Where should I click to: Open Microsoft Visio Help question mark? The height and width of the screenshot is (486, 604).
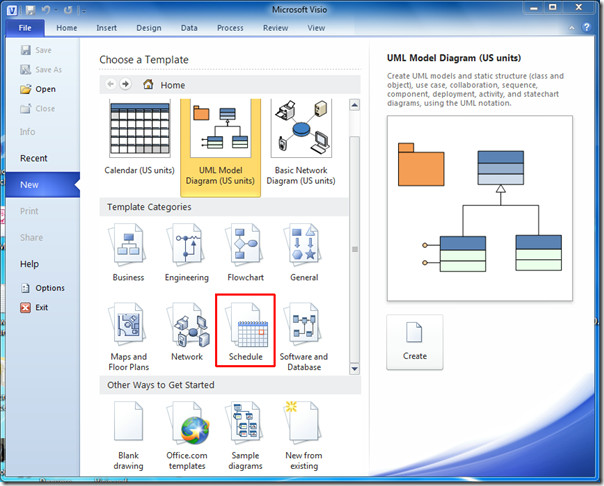coord(586,27)
